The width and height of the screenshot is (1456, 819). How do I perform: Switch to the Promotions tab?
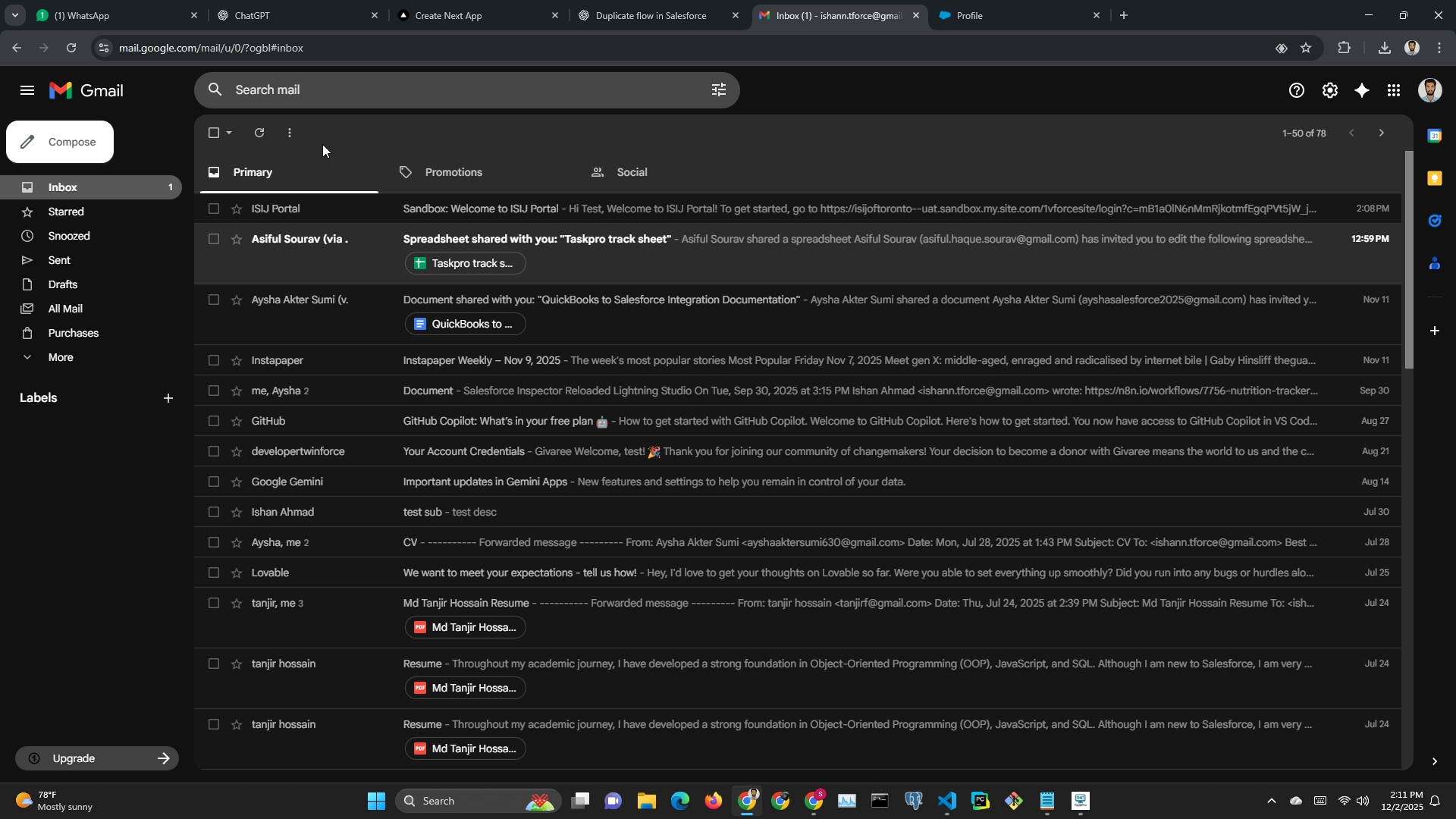click(453, 172)
